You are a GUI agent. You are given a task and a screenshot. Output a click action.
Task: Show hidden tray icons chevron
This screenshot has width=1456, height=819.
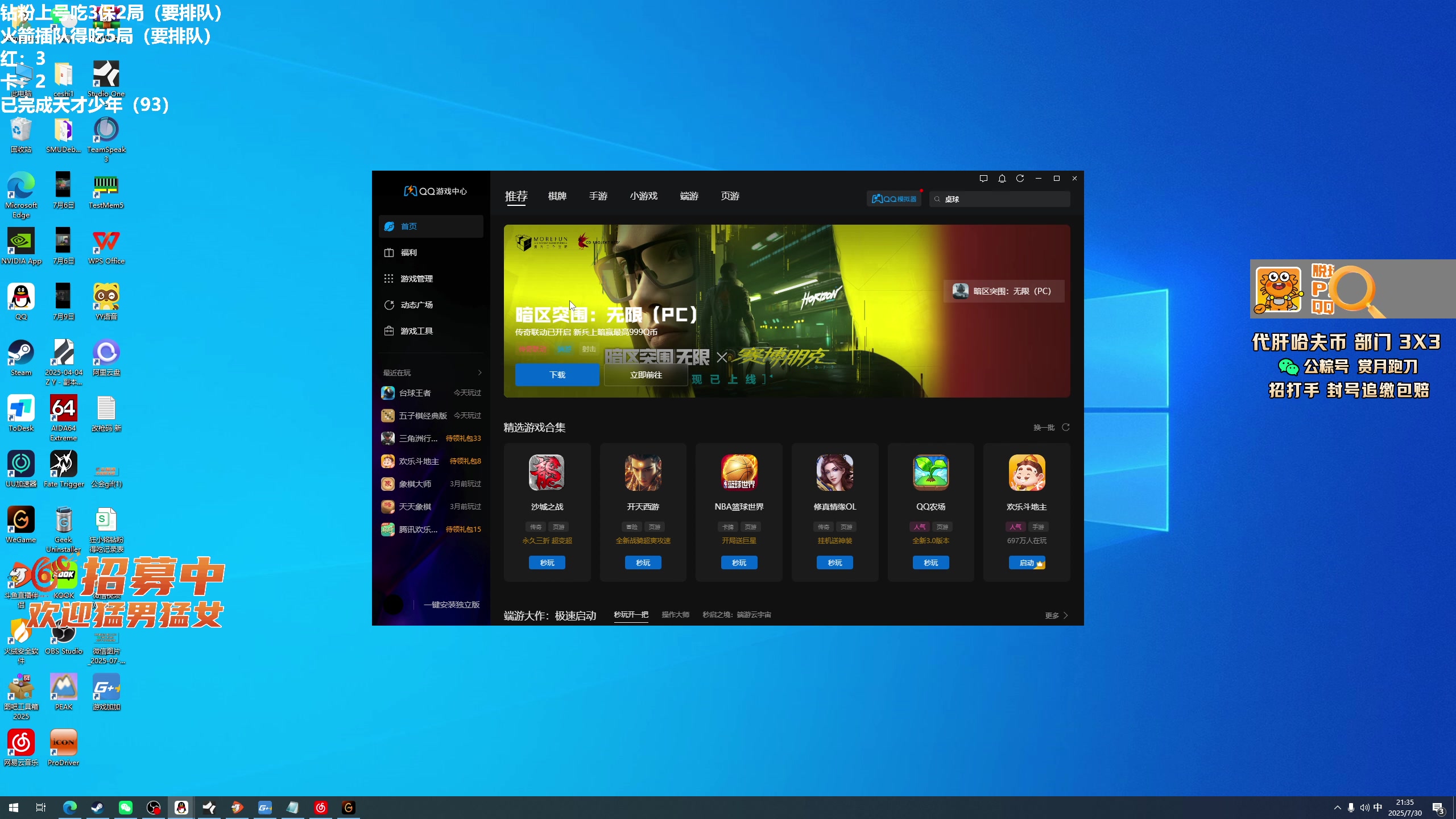click(x=1337, y=808)
